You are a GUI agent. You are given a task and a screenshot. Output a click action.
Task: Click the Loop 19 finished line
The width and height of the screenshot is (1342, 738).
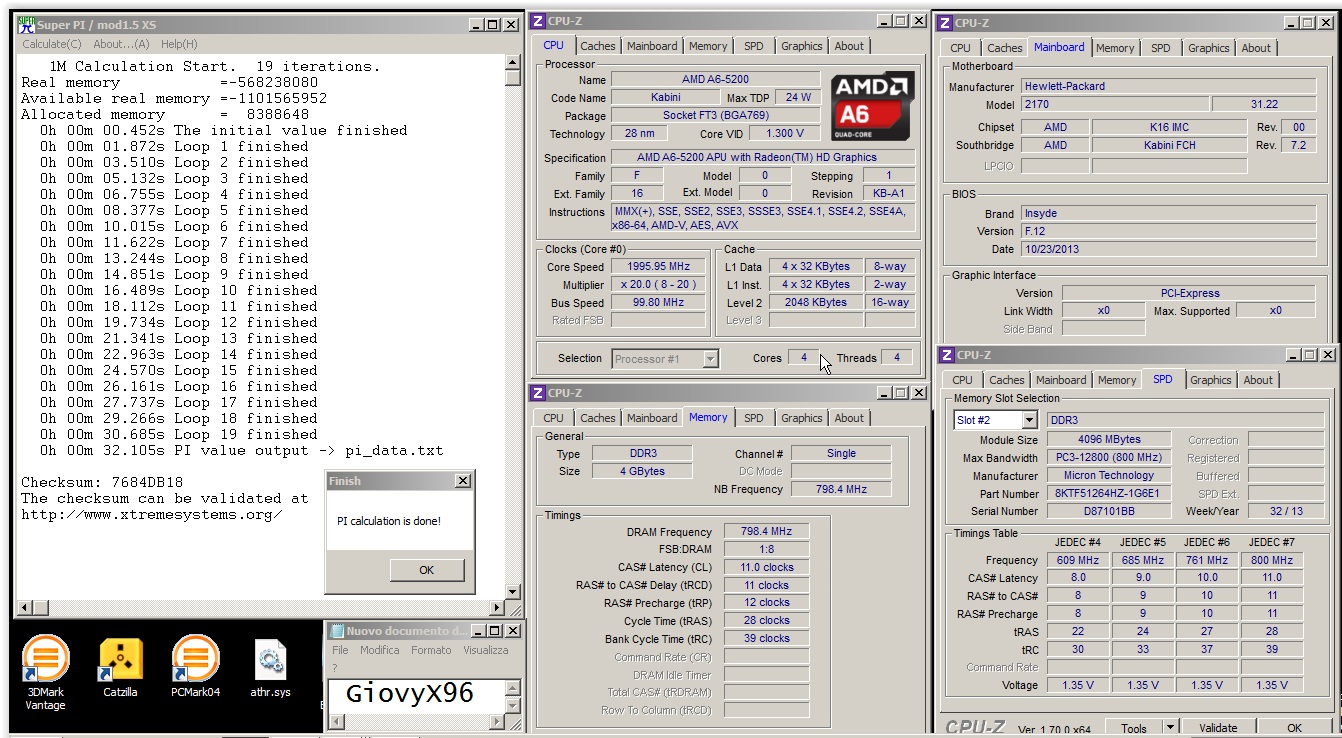coord(179,434)
